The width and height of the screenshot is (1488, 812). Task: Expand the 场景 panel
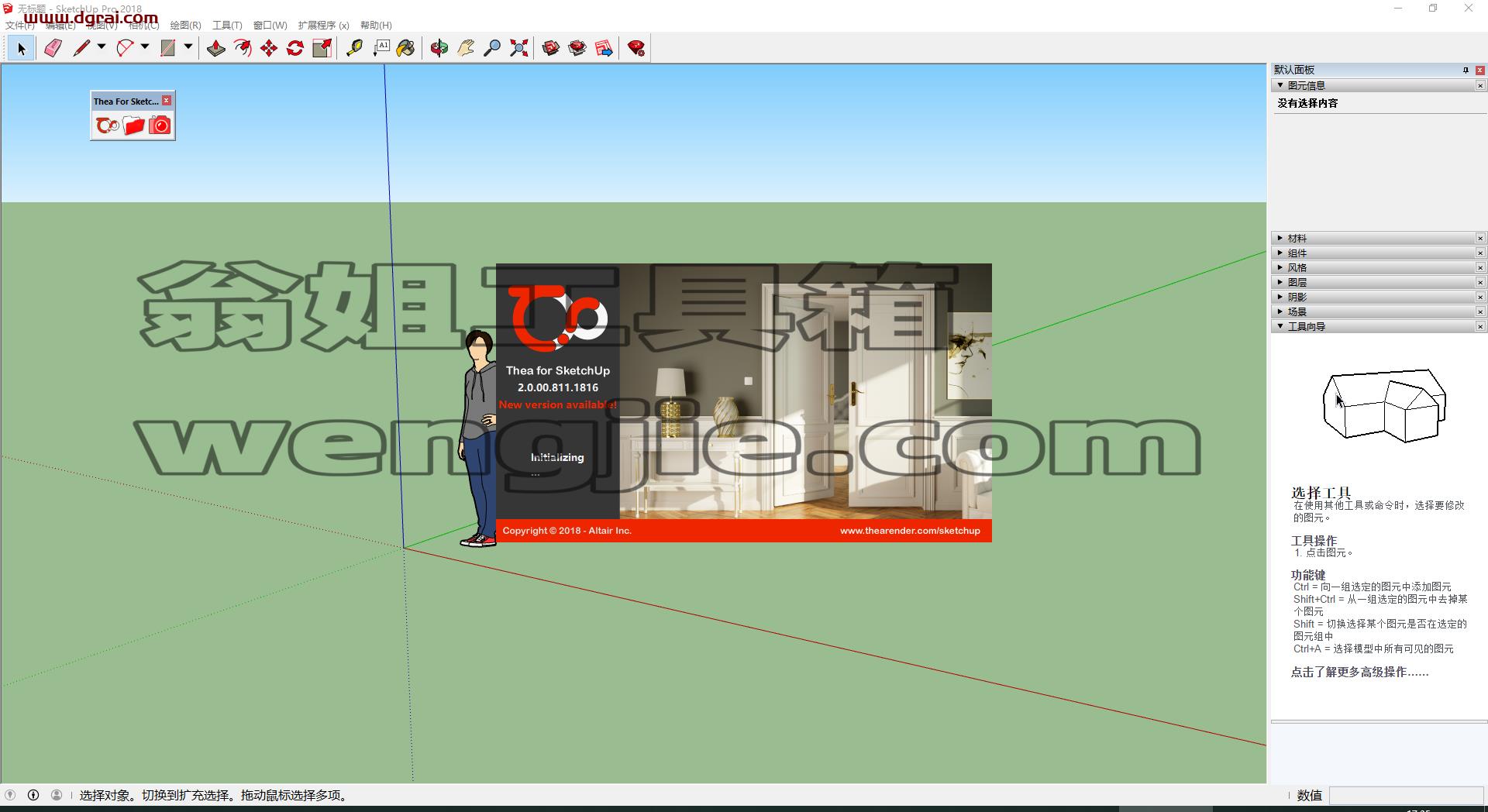click(x=1280, y=311)
